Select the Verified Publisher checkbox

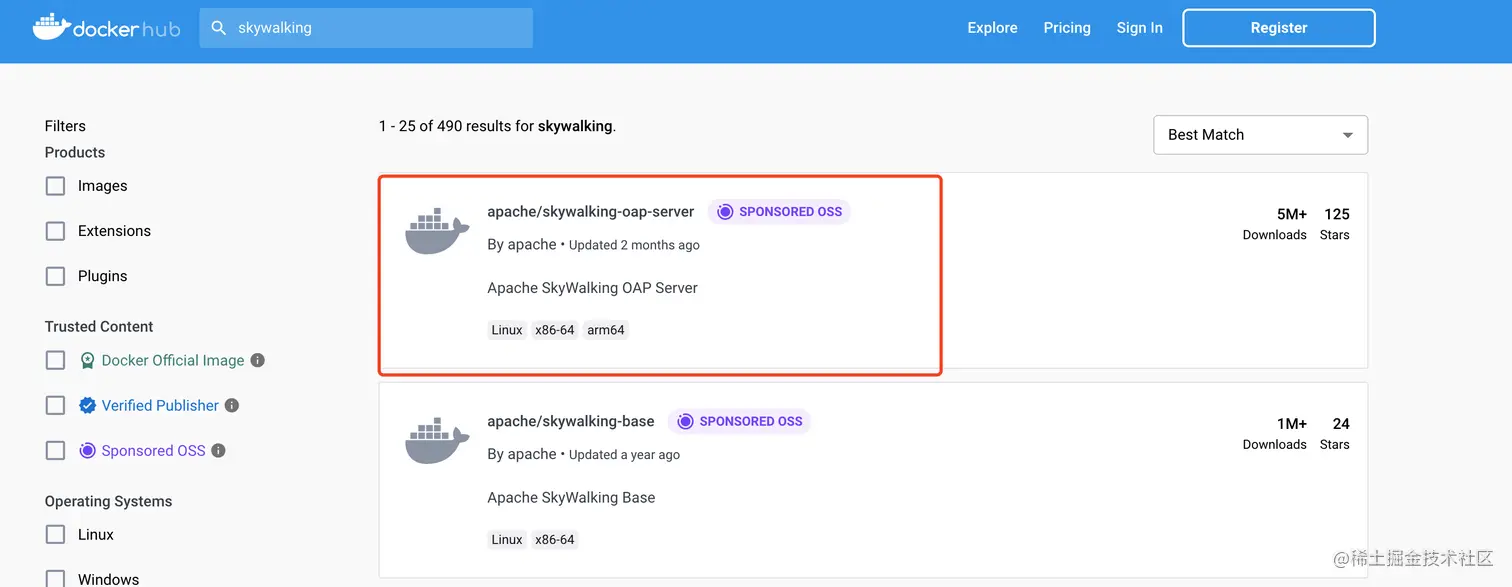point(56,405)
